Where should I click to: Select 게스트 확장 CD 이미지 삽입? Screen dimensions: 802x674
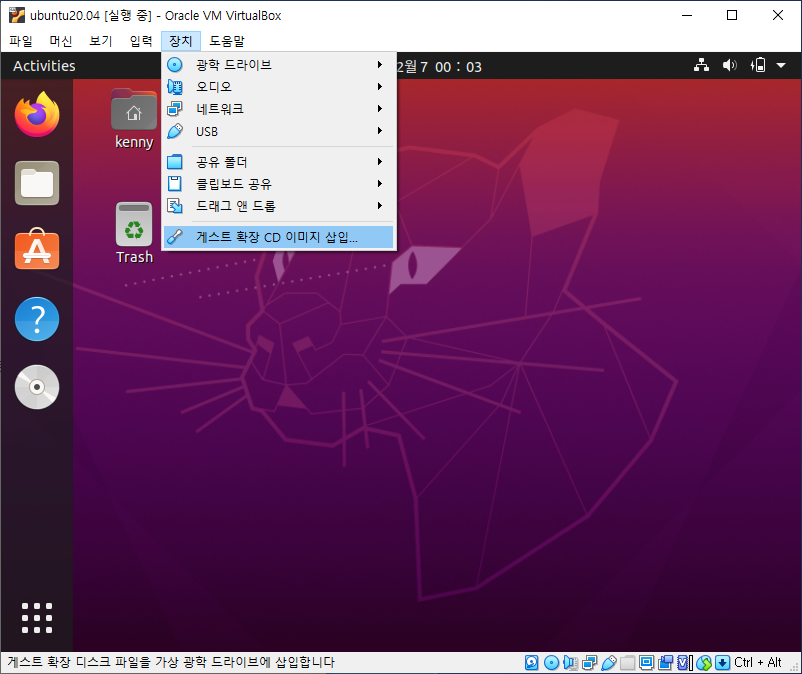[x=279, y=237]
